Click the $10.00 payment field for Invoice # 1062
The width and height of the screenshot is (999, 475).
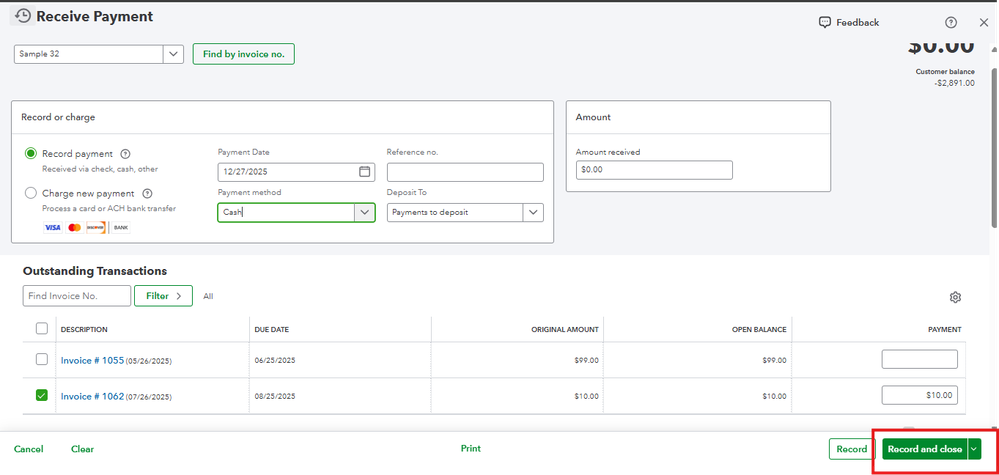point(919,395)
